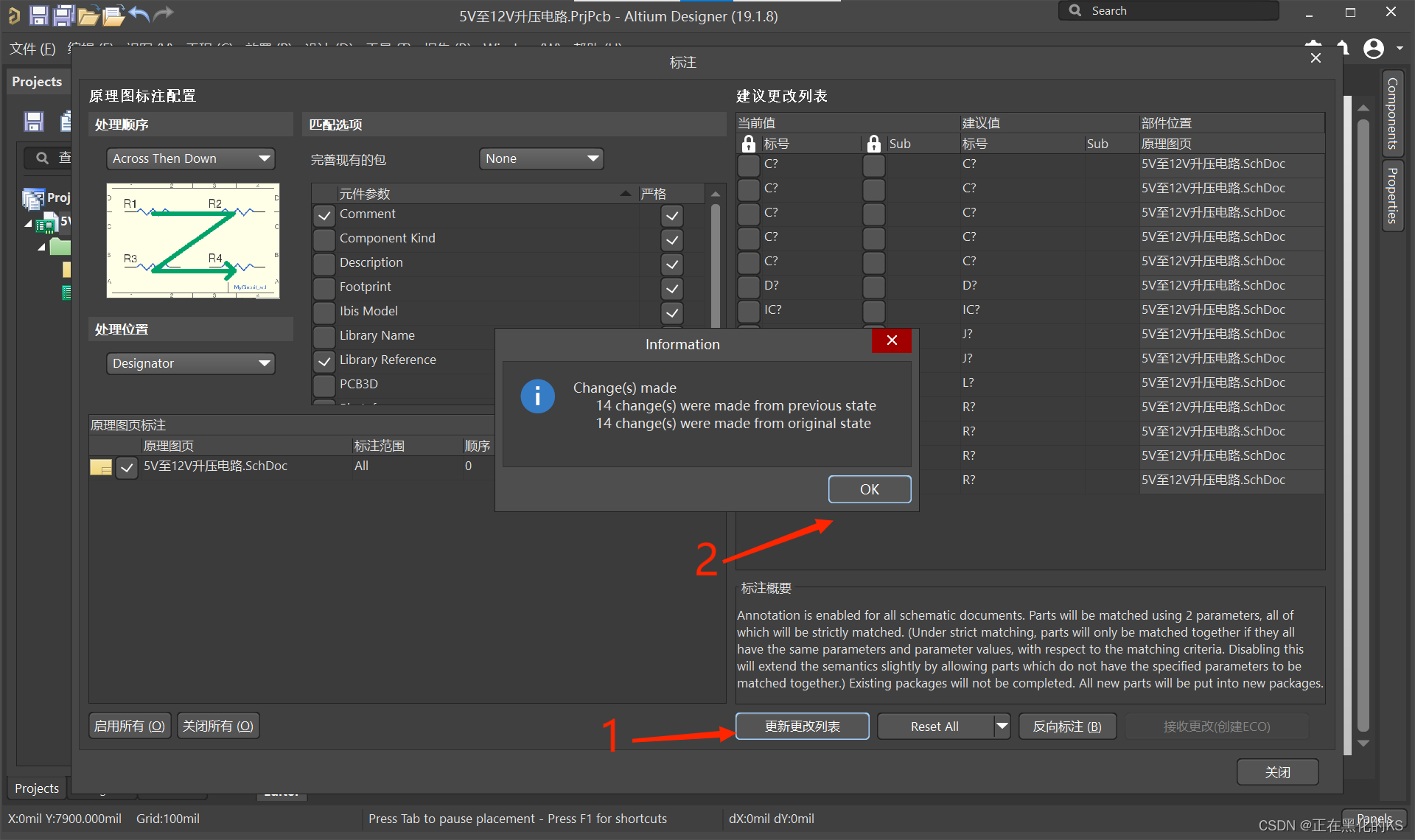
Task: Click the Save All icon
Action: pyautogui.click(x=65, y=15)
